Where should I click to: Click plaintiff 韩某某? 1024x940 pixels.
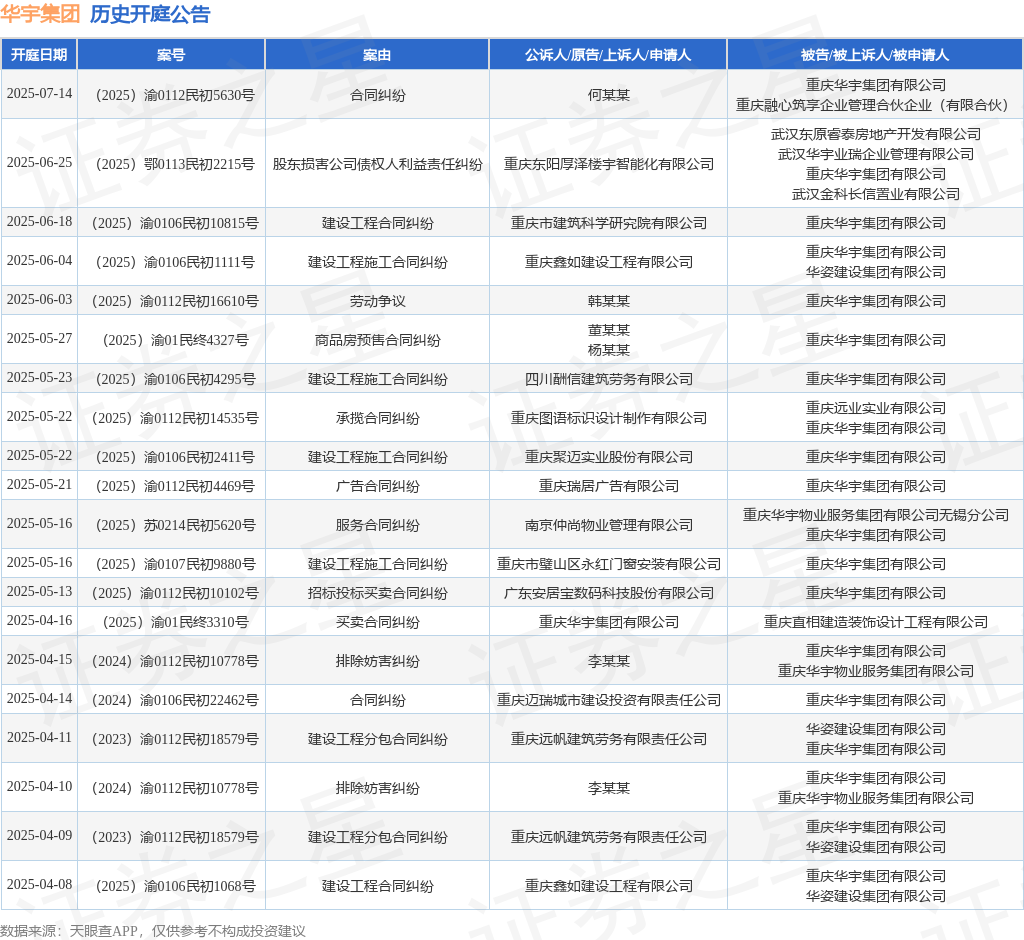609,301
